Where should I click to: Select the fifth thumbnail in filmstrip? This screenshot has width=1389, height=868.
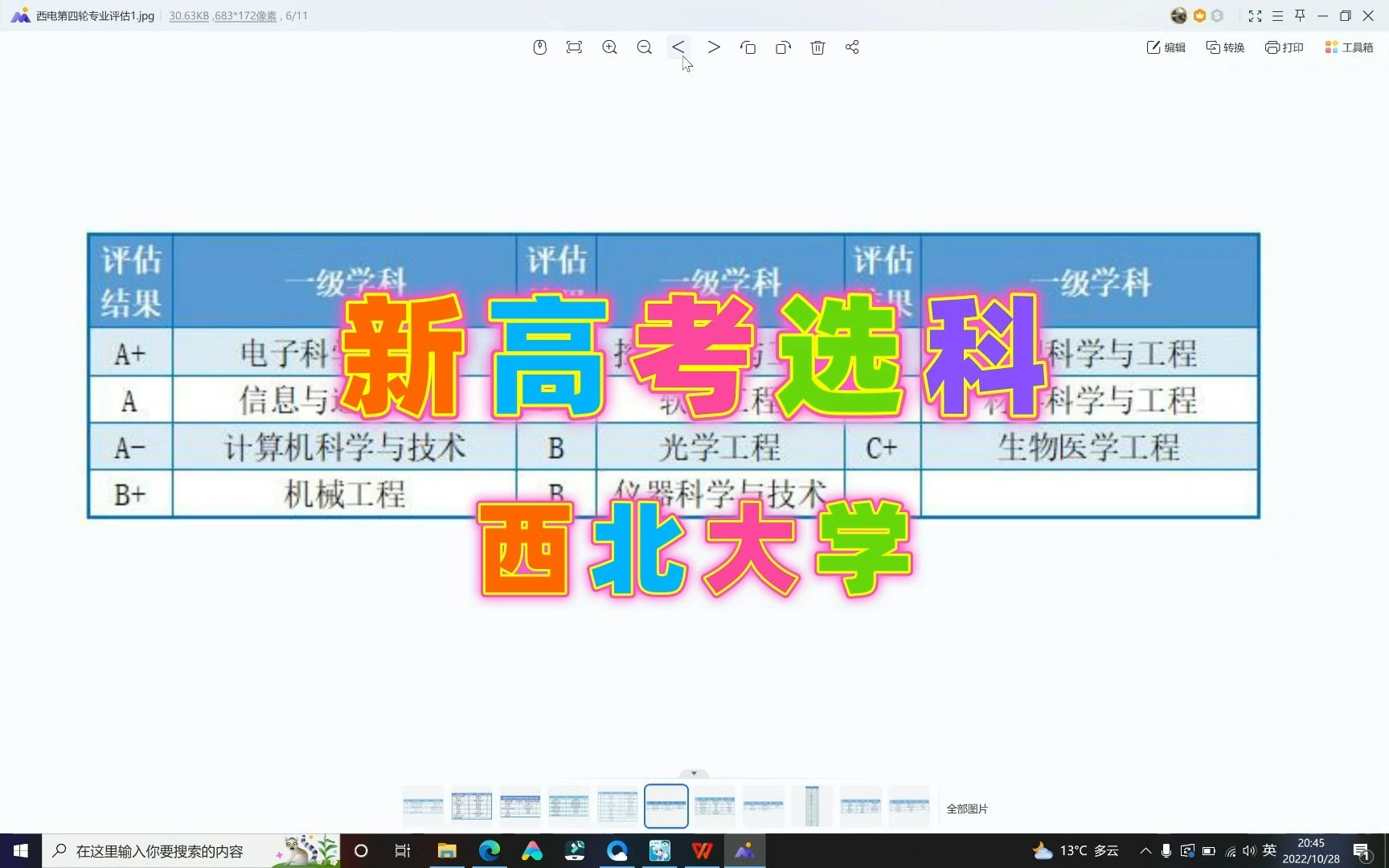tap(617, 806)
